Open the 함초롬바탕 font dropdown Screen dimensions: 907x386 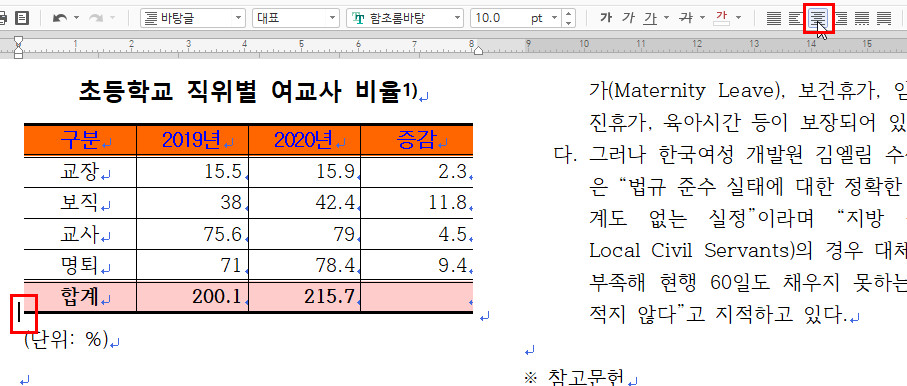(405, 18)
